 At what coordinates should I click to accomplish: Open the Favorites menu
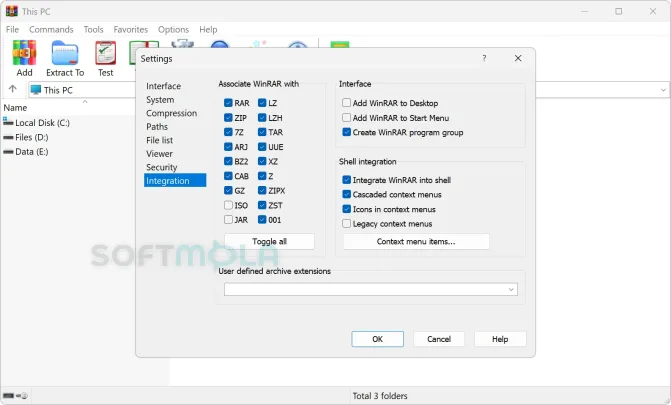point(131,30)
